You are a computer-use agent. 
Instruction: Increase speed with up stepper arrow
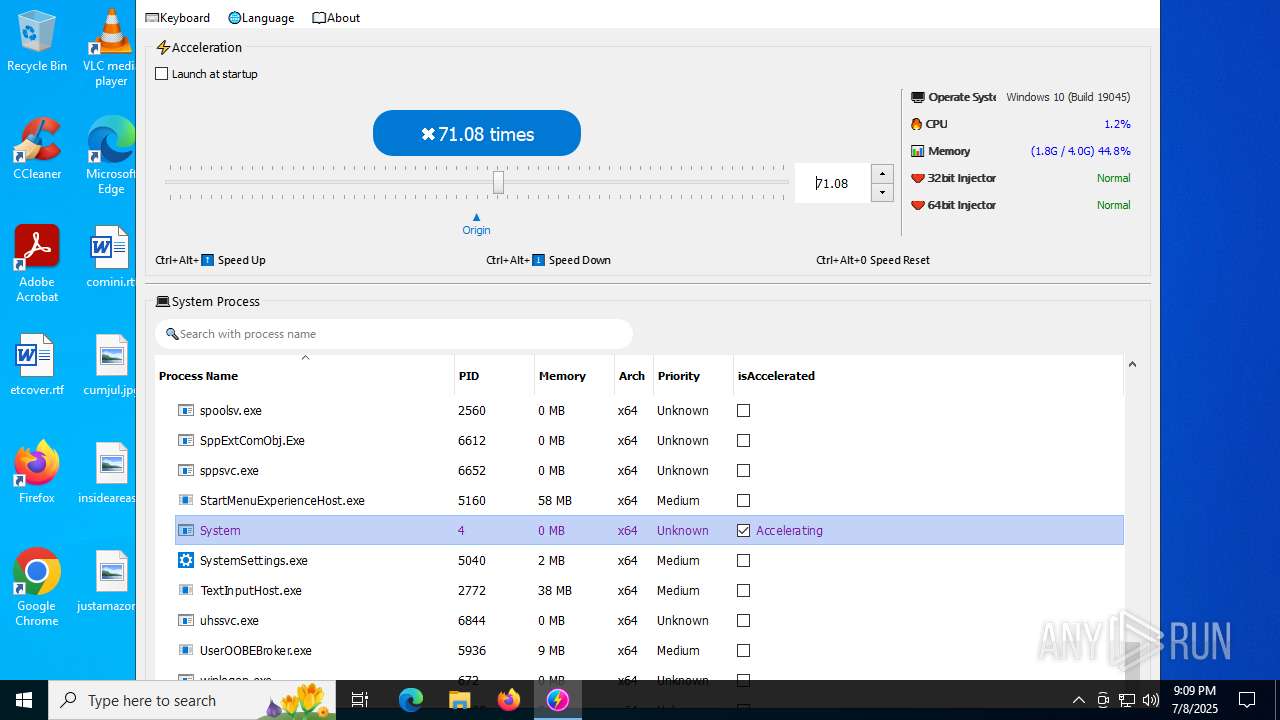(x=882, y=173)
